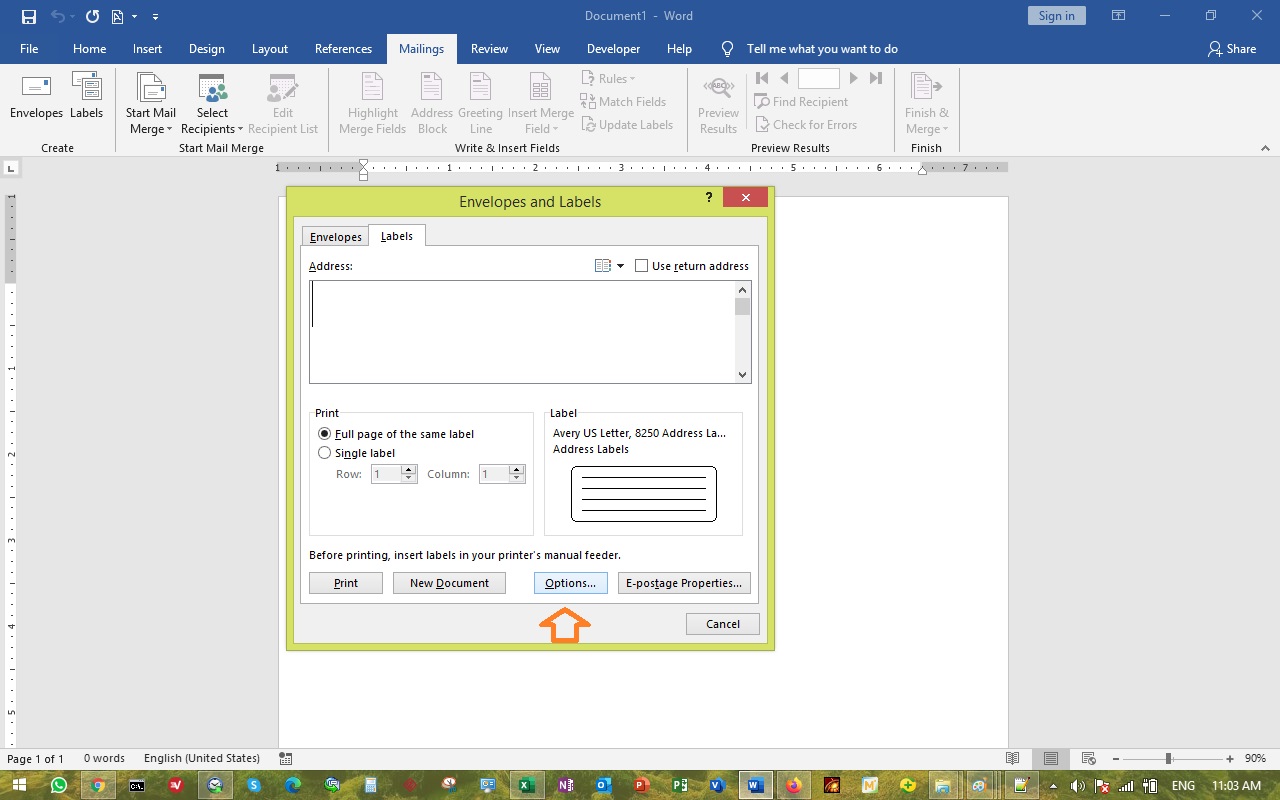
Task: Collapse the ribbon with the chevron
Action: 1265,148
